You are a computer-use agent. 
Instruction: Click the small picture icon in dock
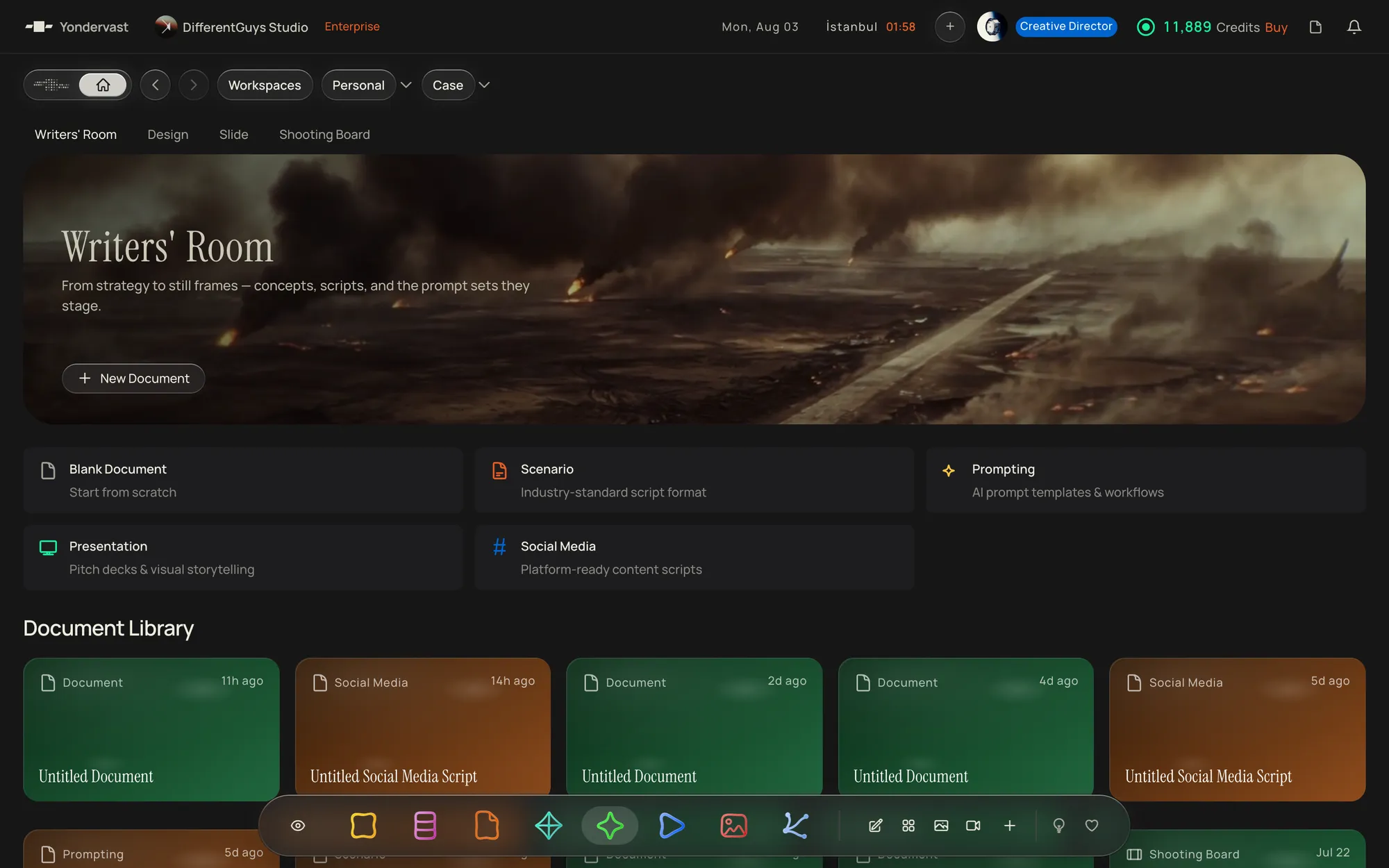pyautogui.click(x=941, y=826)
